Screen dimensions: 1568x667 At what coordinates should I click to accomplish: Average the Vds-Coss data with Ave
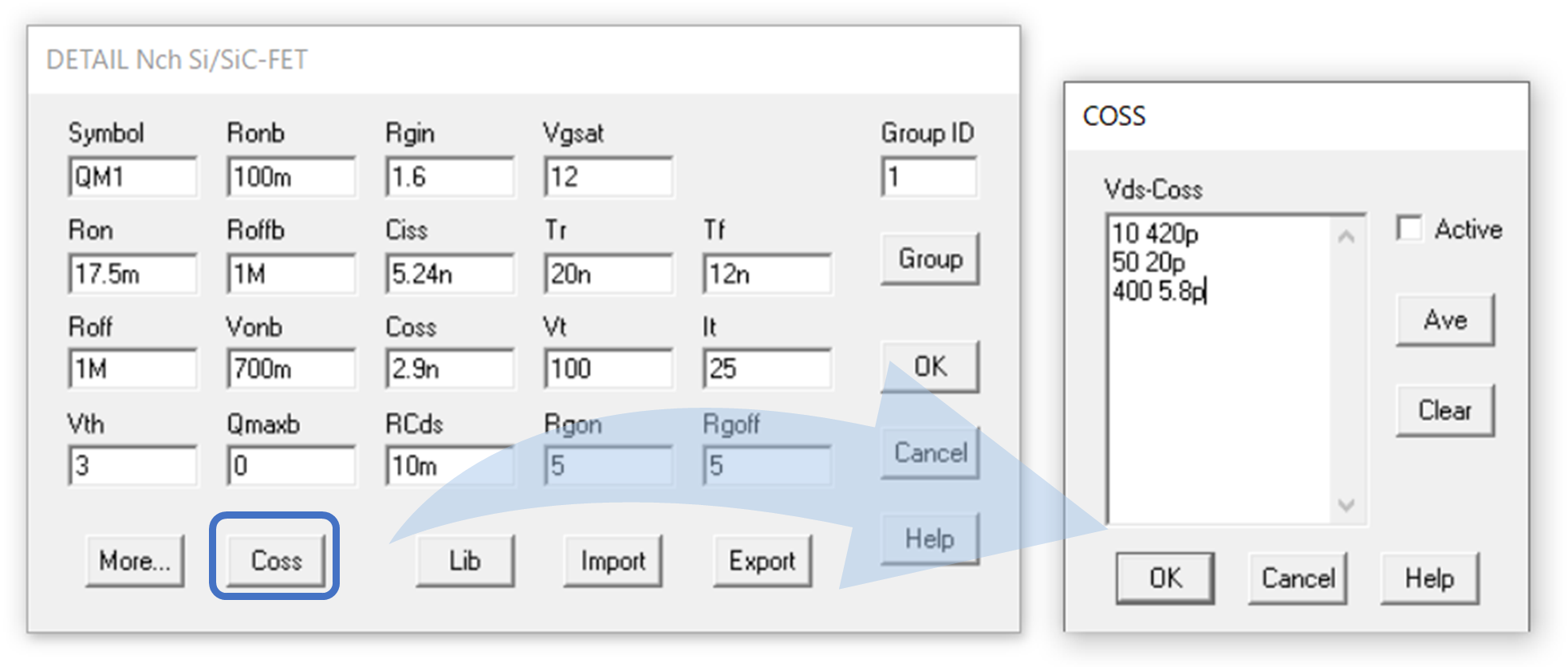1444,320
